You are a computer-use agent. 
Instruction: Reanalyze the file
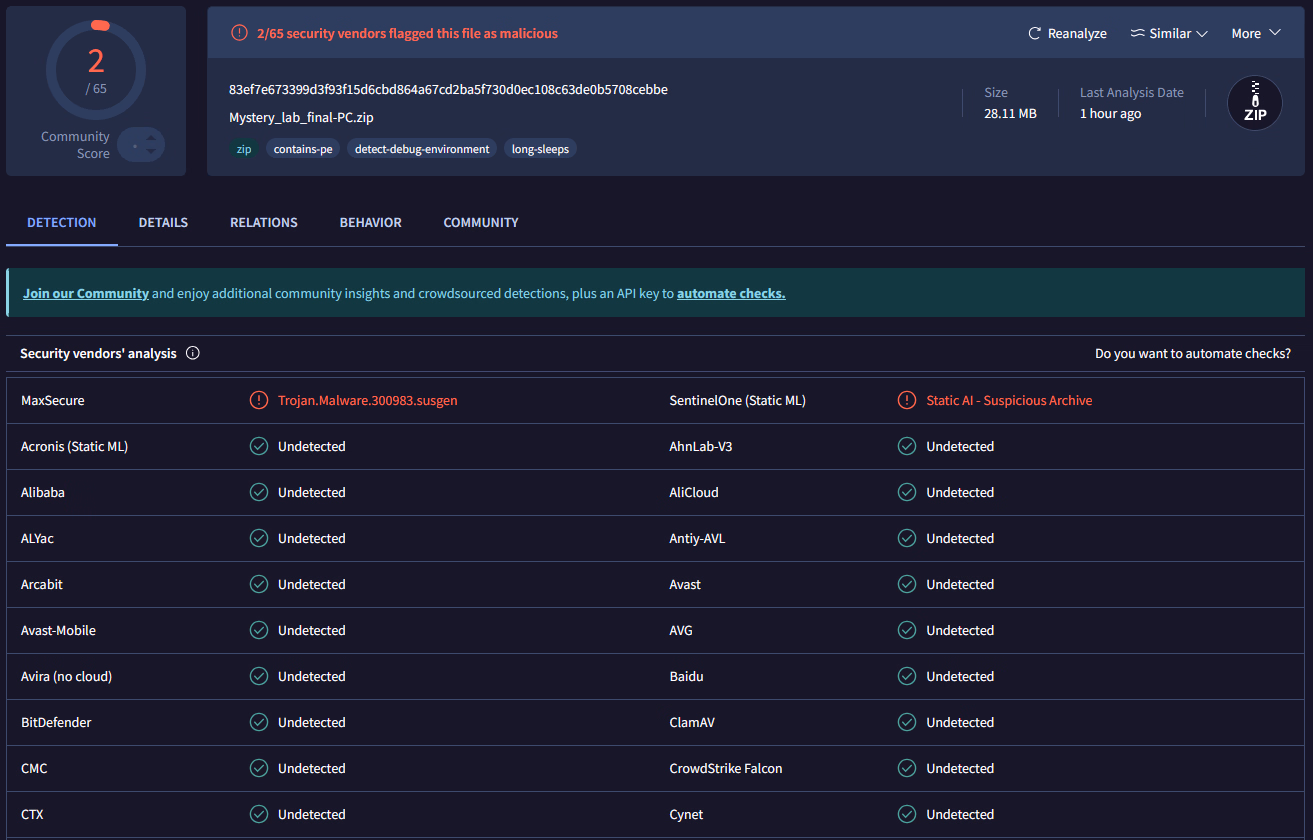click(1067, 33)
